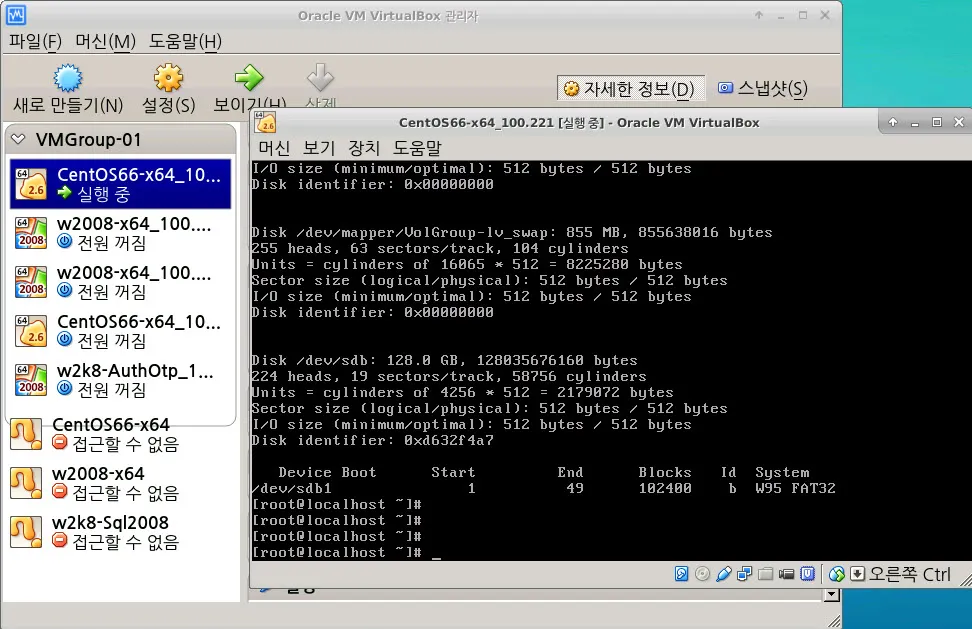Click network adapter icon in VM status bar
The width and height of the screenshot is (972, 629).
(744, 574)
